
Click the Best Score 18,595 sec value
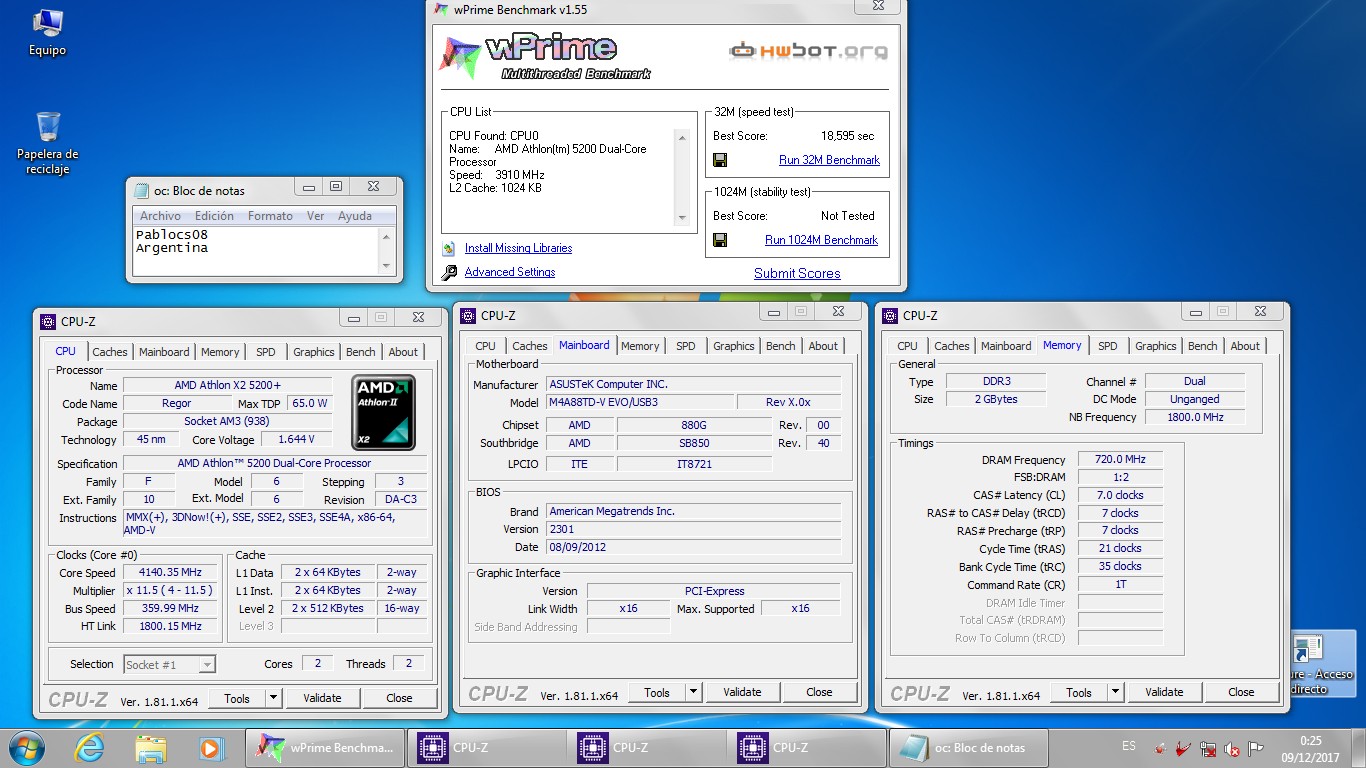coord(847,136)
